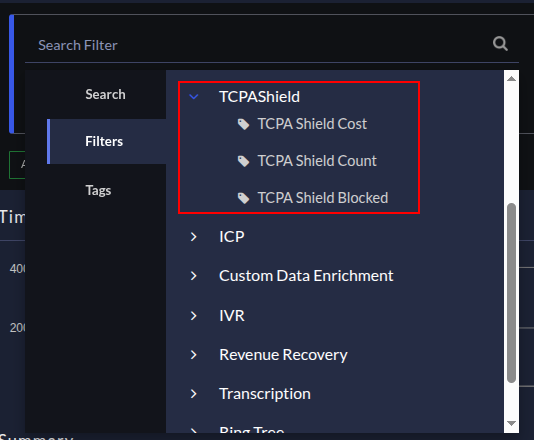Pick the TCPA Shield Blocked filter

tap(323, 198)
